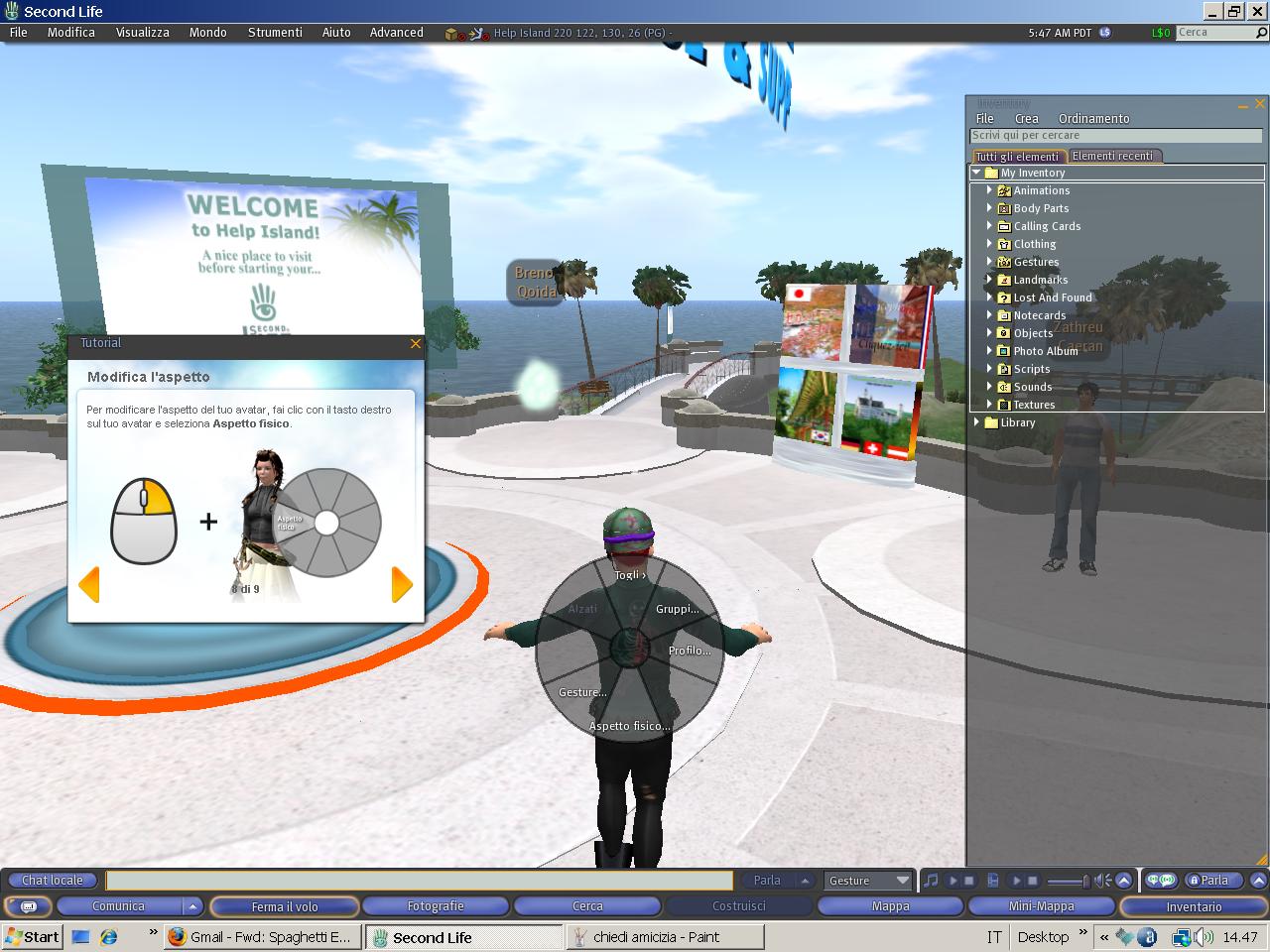Open the Advanced menu
This screenshot has width=1270, height=952.
coord(397,33)
